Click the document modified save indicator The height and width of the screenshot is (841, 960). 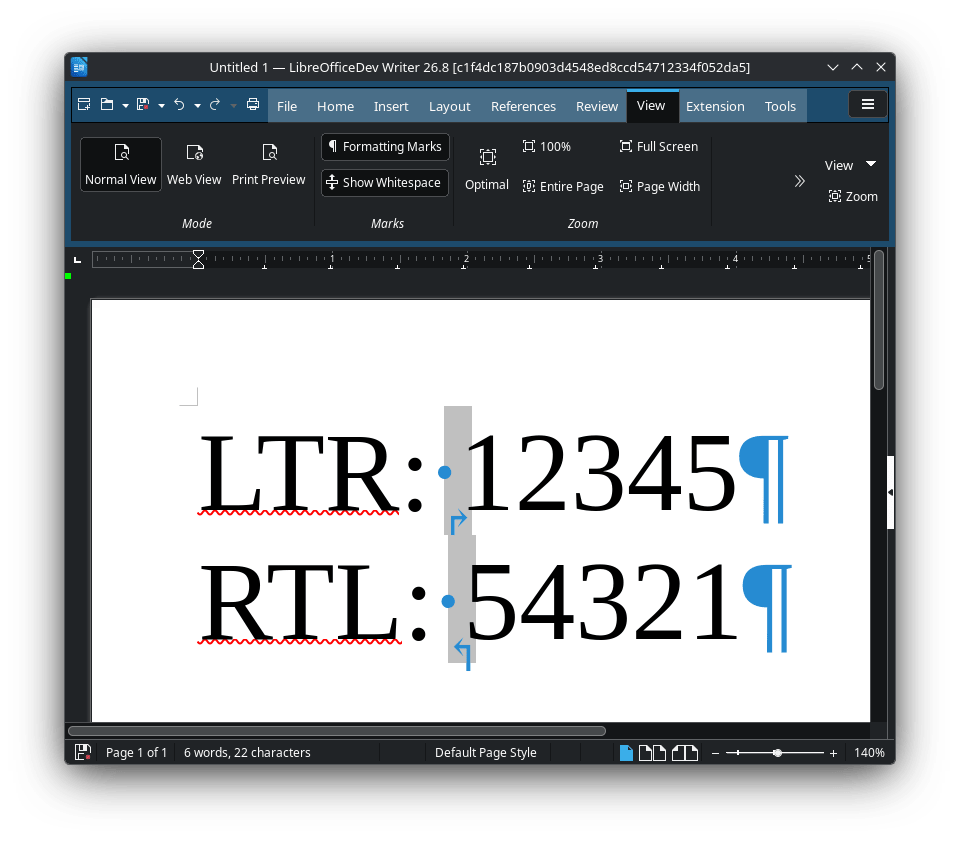coord(83,752)
